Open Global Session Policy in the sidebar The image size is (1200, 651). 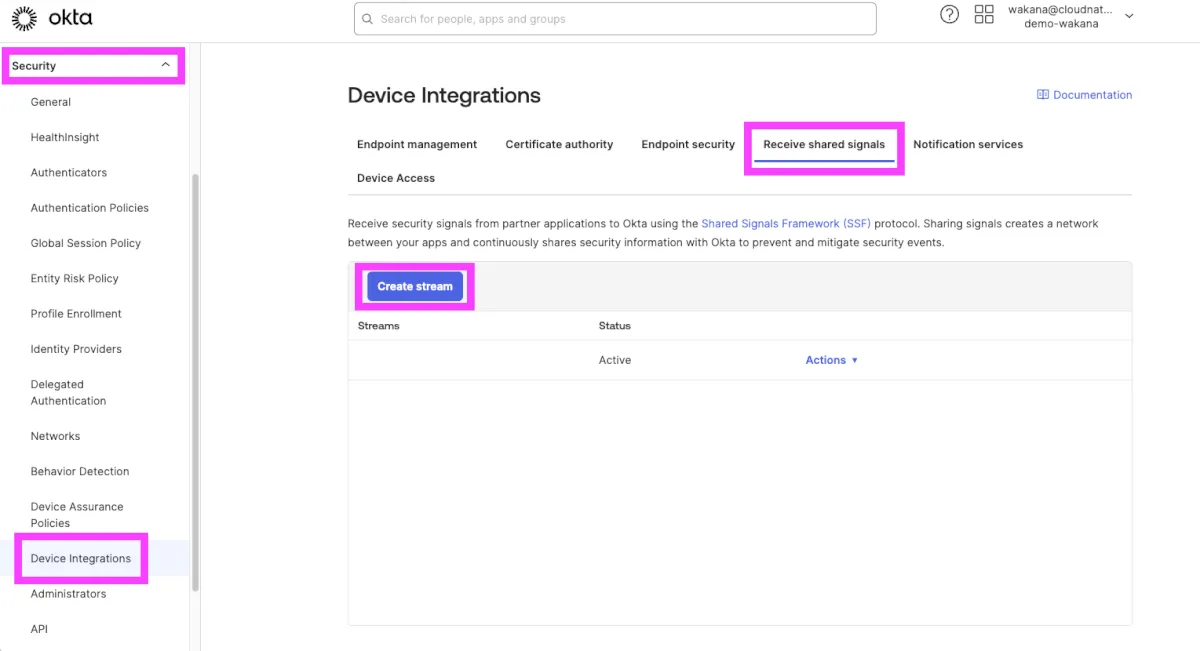click(x=86, y=243)
